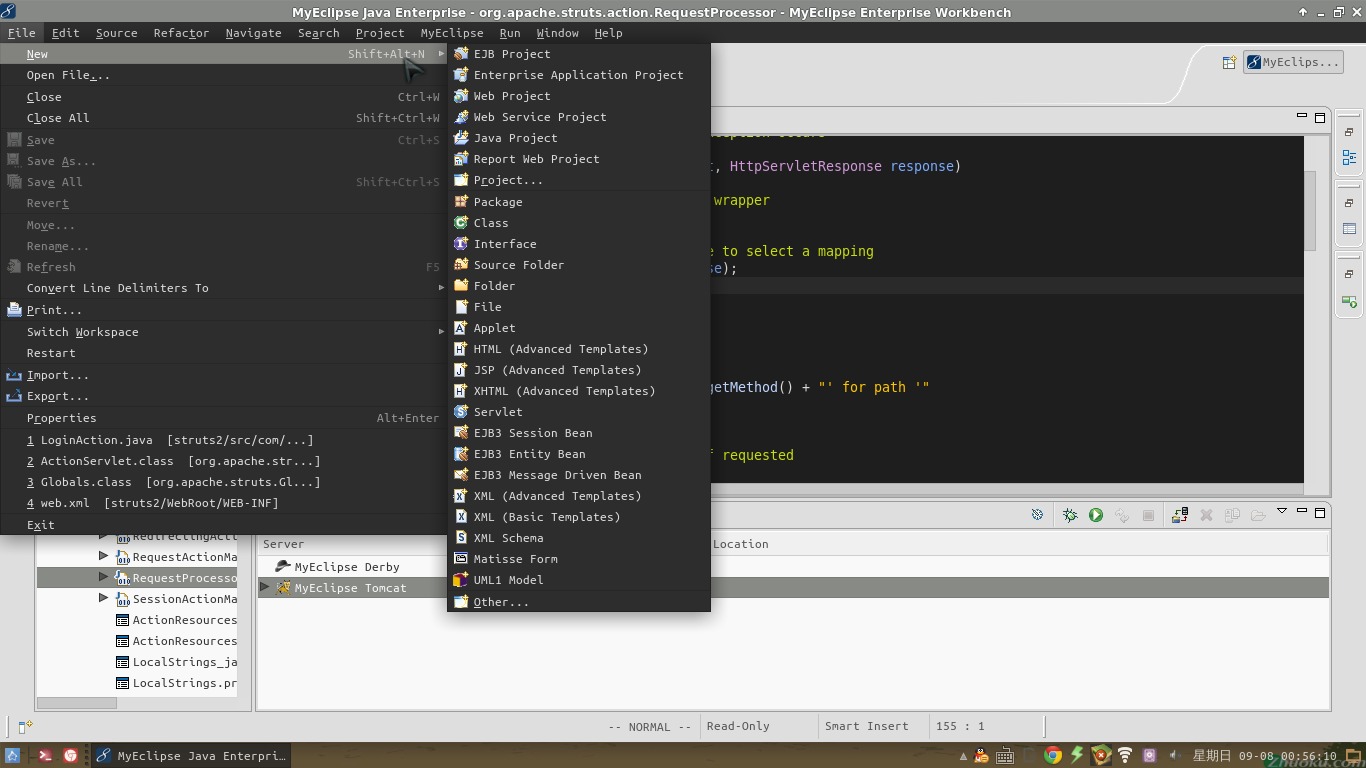This screenshot has width=1366, height=768.
Task: Expand the MyEclipse Tomcat server row
Action: click(x=265, y=587)
